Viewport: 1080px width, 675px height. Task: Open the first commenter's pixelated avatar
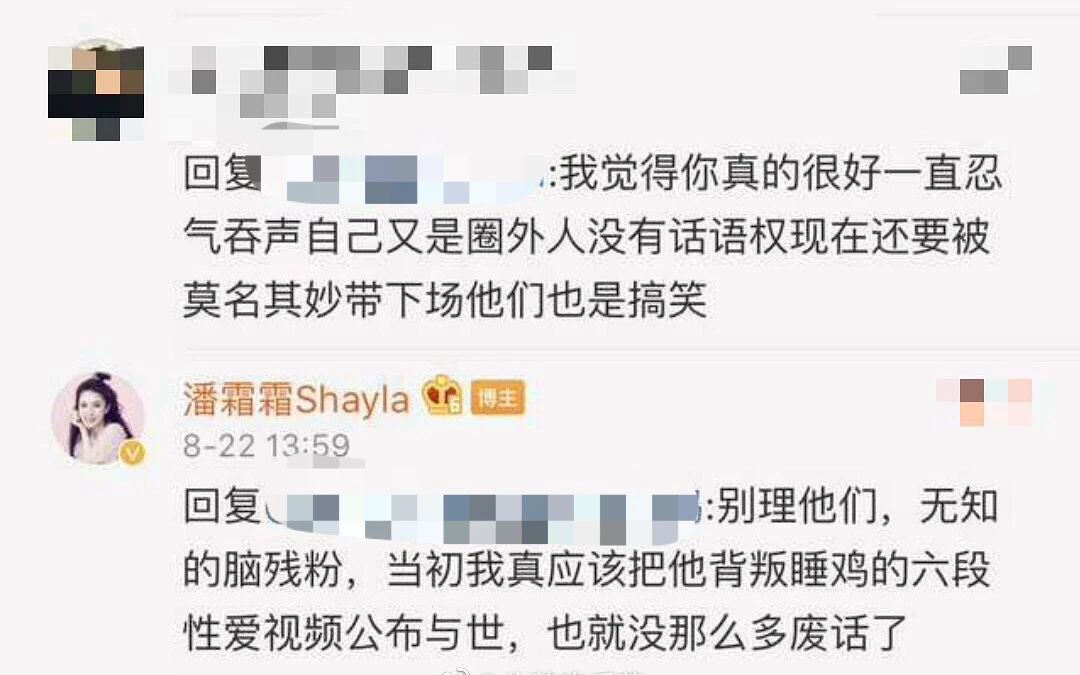pyautogui.click(x=96, y=92)
